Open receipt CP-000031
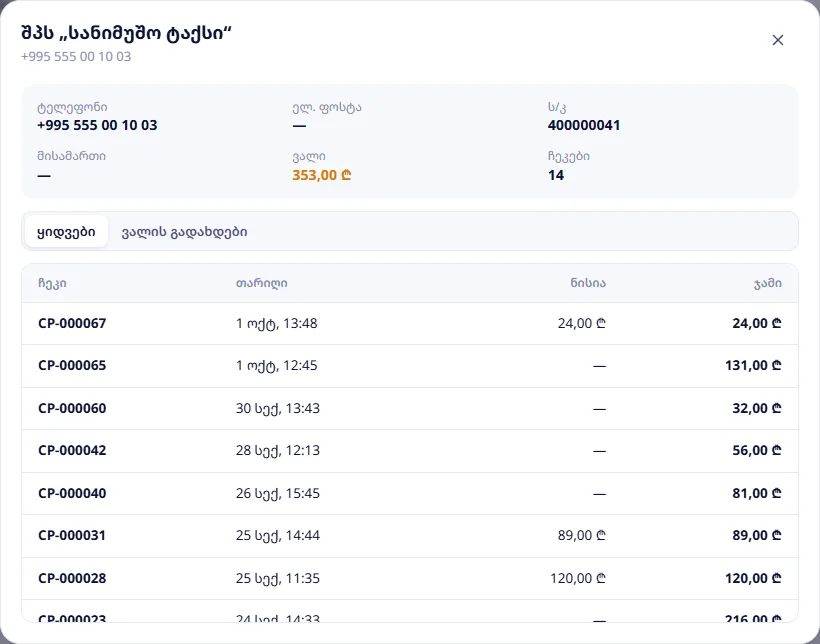Screen dimensions: 820x644 [410, 536]
